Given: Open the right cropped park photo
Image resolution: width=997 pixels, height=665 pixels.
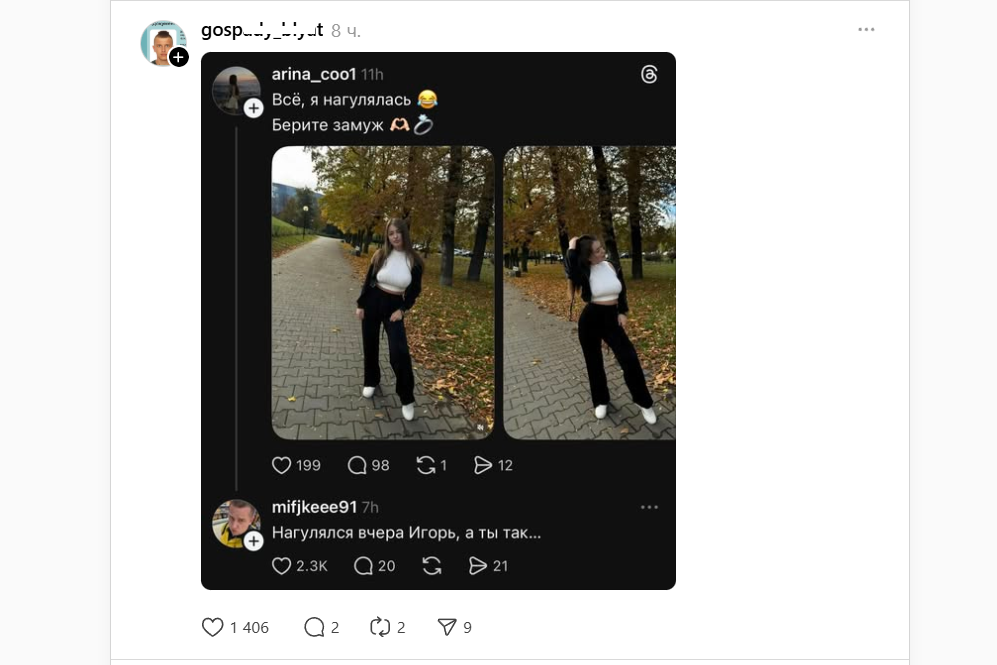Looking at the screenshot, I should tap(589, 292).
